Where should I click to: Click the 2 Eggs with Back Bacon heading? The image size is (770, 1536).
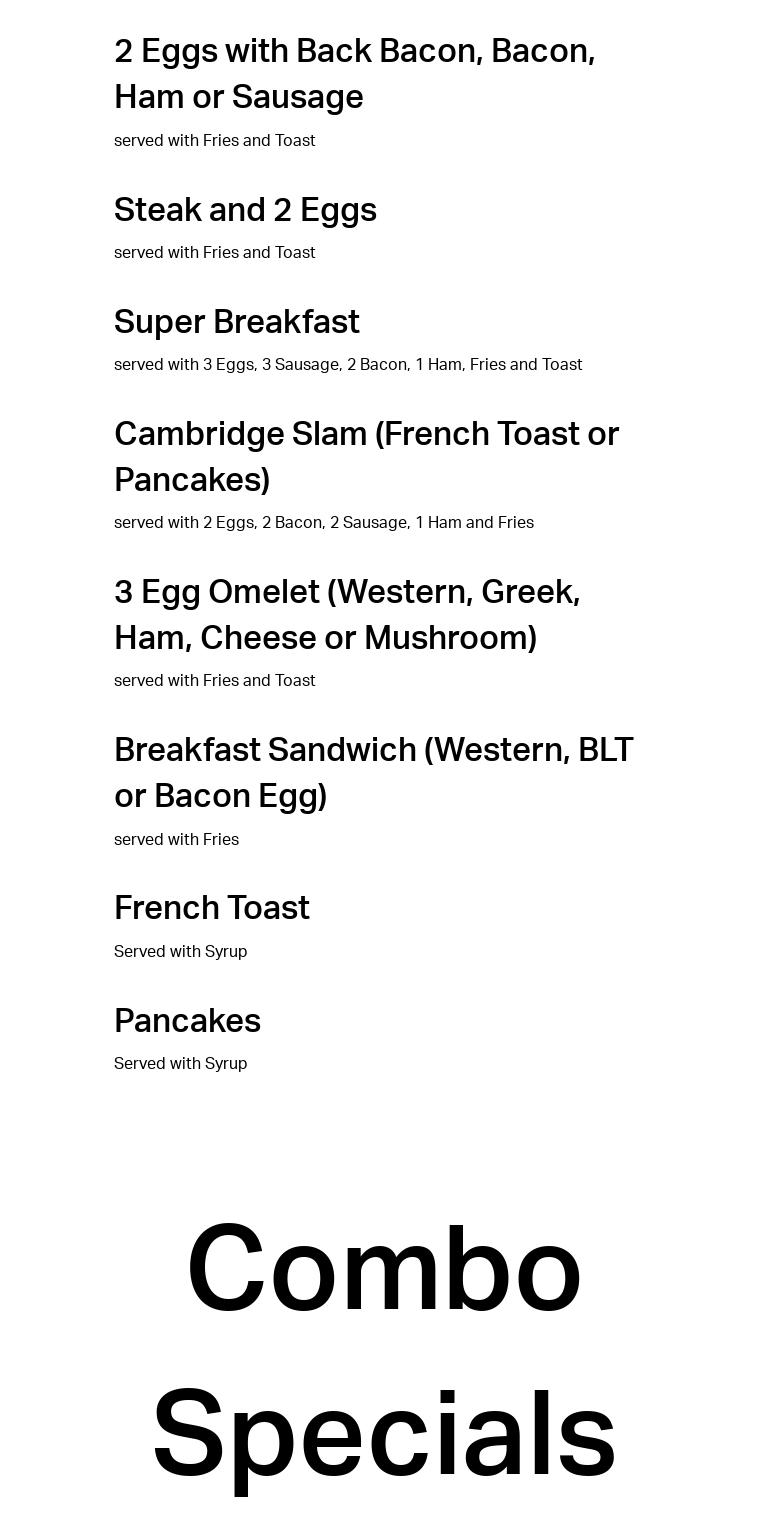[x=354, y=51]
